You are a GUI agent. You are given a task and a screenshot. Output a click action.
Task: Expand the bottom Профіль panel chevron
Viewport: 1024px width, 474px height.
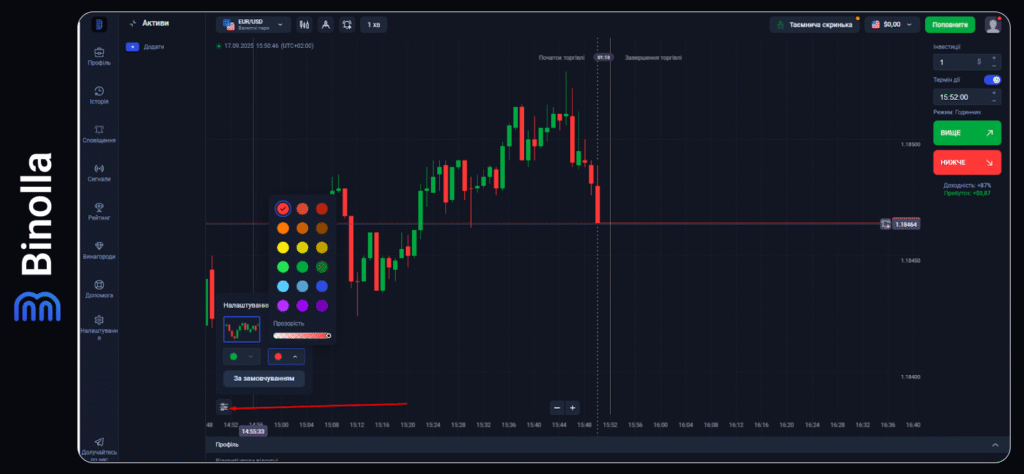pyautogui.click(x=995, y=445)
